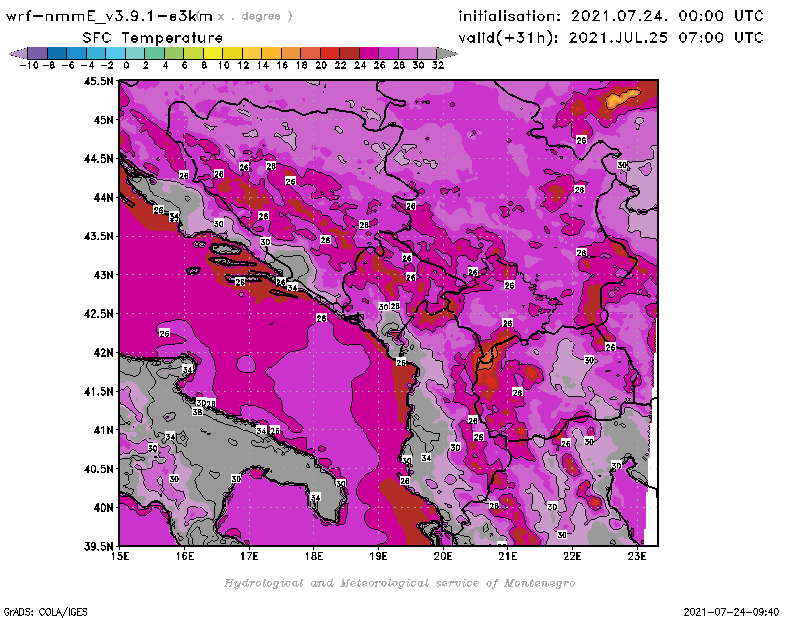Select the dark blue -8 to -6 legend swatch
Screen dimensions: 800x618
pos(57,54)
